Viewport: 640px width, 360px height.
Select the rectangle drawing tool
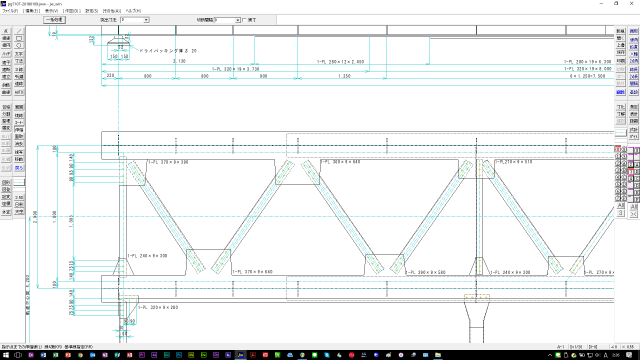[x=19, y=38]
